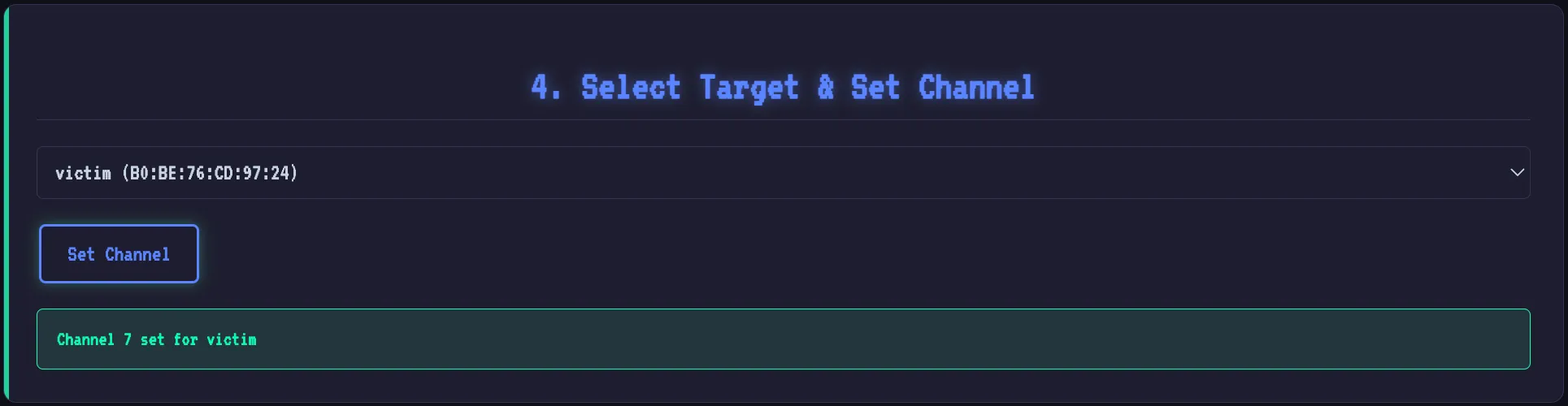1568x406 pixels.
Task: Click the 'Set Channel' words in the heading
Action: (943, 87)
